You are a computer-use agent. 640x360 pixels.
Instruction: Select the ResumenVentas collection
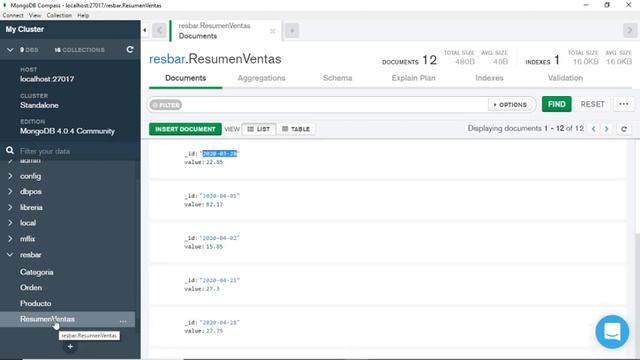pos(47,319)
